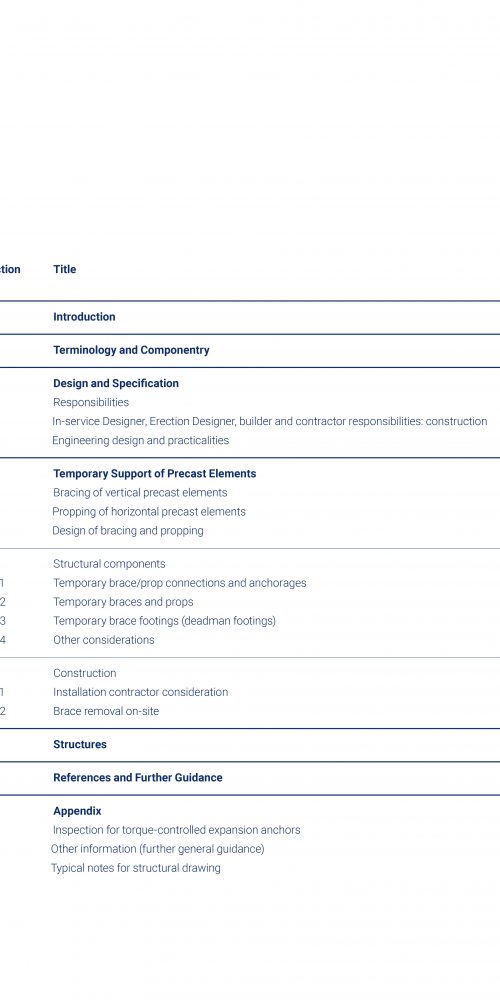Go to Temporary brace footings (deadman footings)
The width and height of the screenshot is (500, 1000).
tap(164, 621)
